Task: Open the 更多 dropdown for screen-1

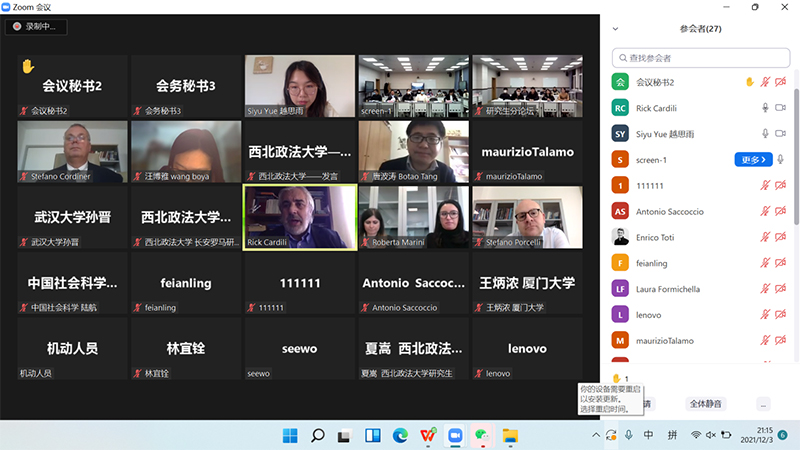Action: (x=753, y=159)
